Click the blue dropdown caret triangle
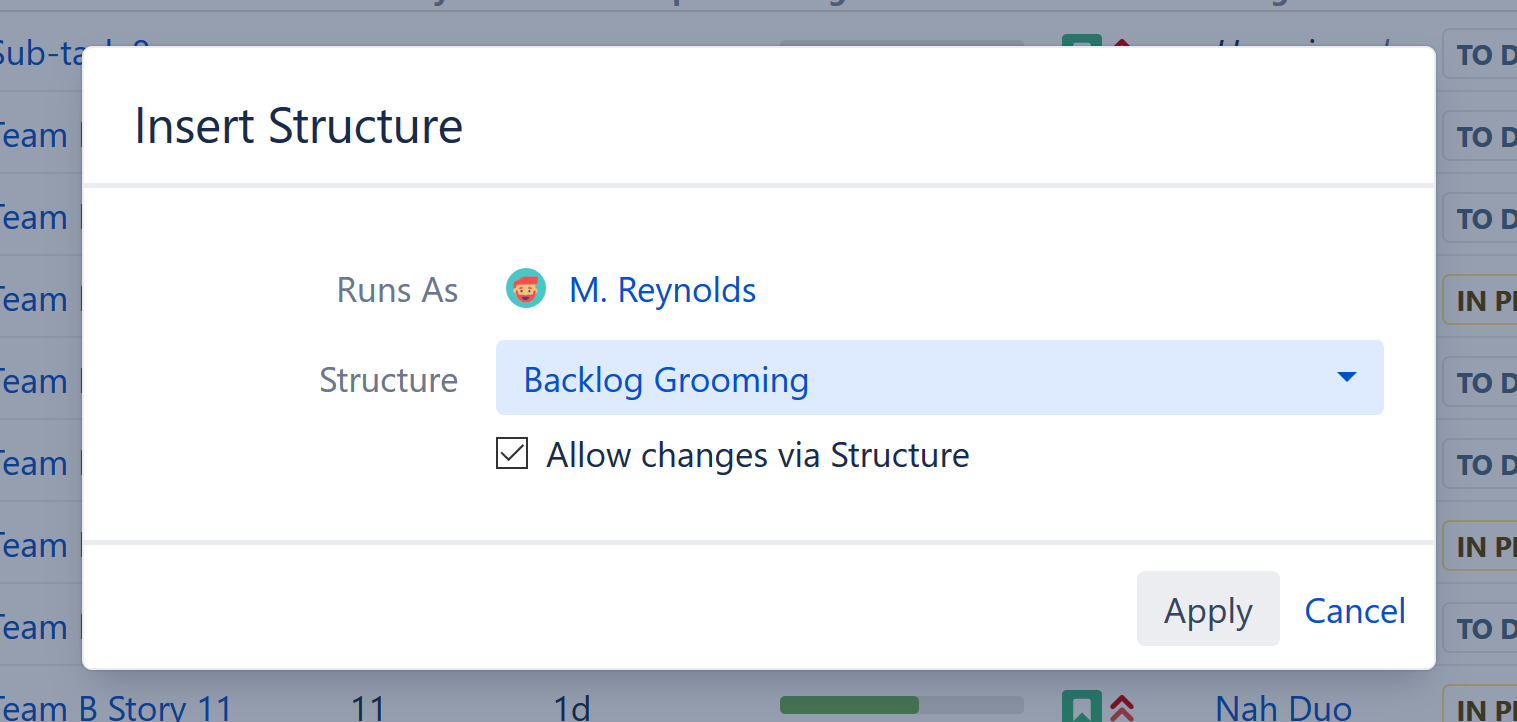 1346,377
